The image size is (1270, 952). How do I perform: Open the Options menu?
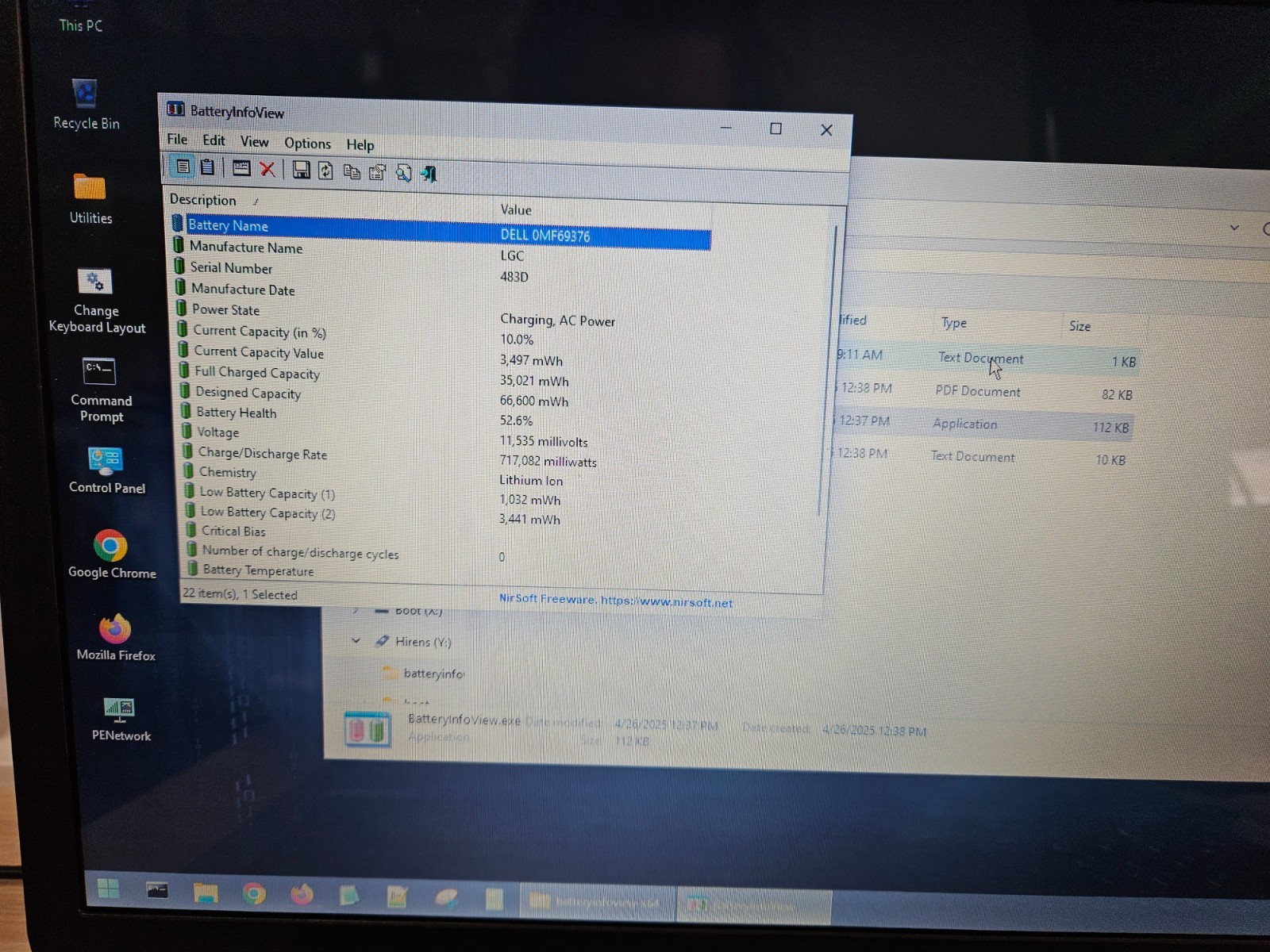click(307, 143)
